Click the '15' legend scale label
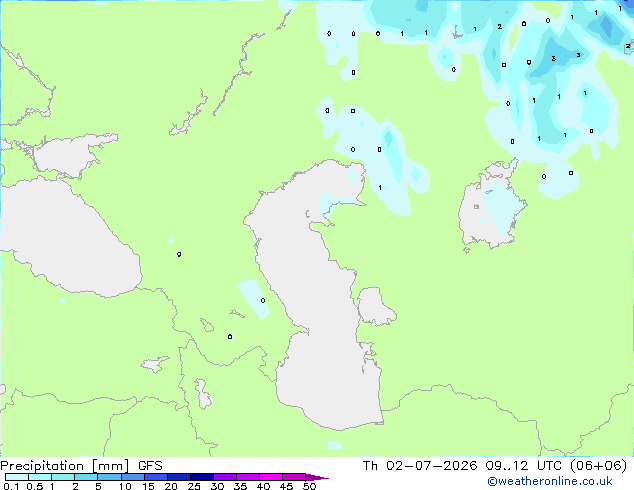This screenshot has width=634, height=490. pyautogui.click(x=148, y=486)
